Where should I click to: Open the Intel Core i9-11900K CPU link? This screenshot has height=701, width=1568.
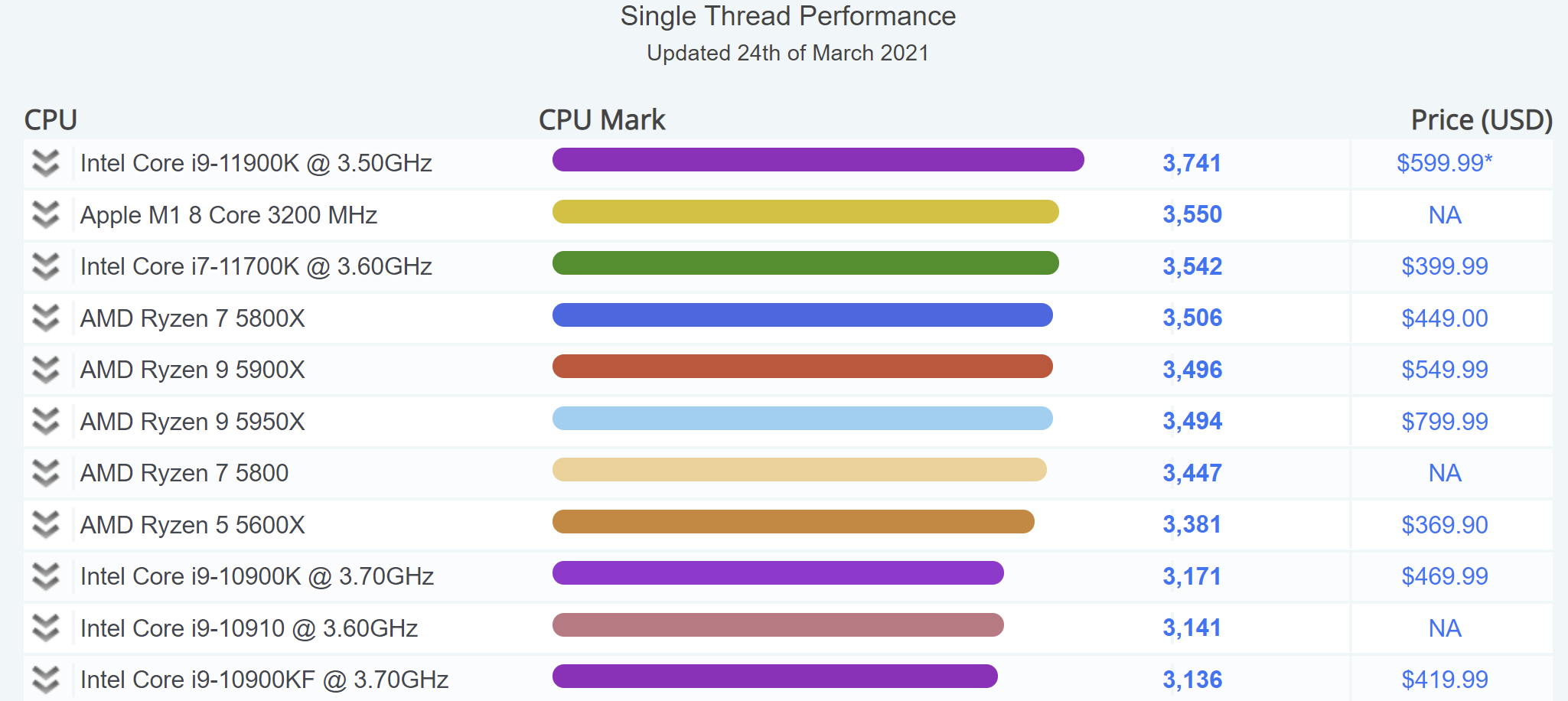click(256, 163)
